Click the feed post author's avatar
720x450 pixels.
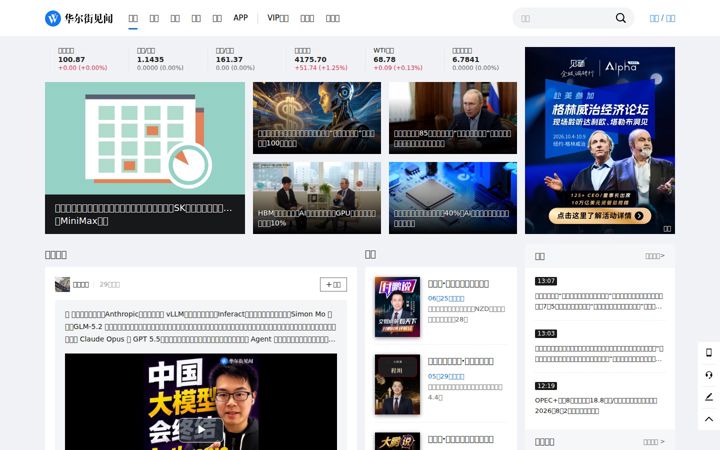(x=62, y=284)
